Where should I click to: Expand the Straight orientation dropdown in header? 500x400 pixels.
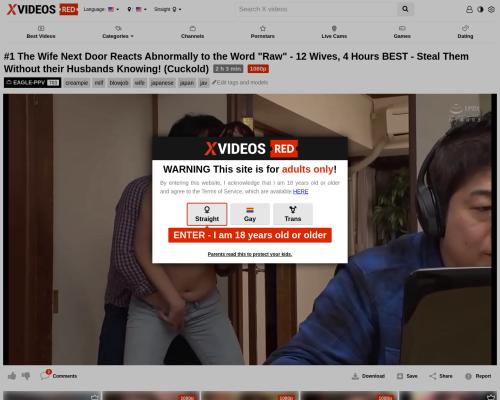167,9
